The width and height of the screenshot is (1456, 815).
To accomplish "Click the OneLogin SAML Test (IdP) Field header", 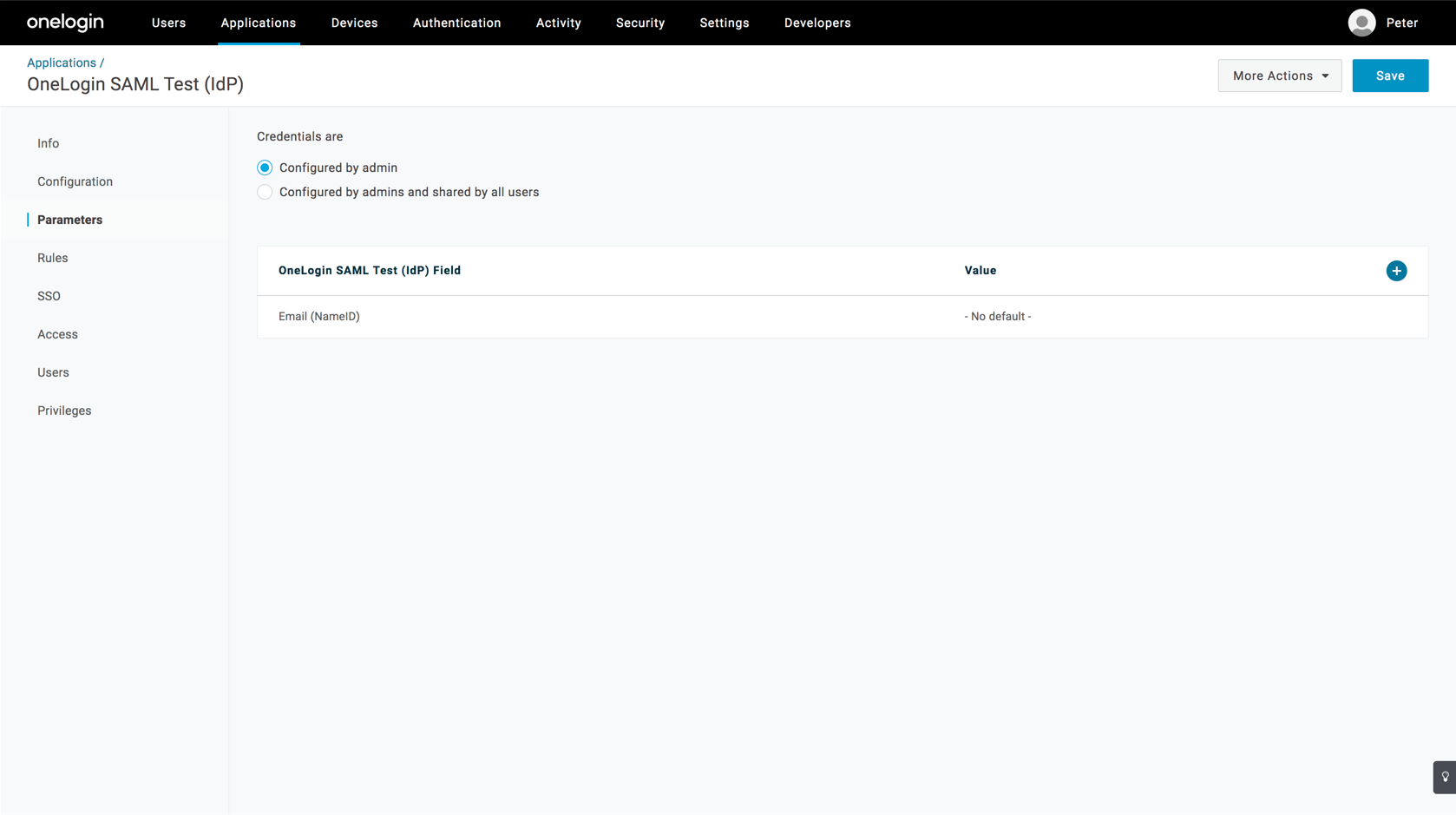I will (x=370, y=271).
